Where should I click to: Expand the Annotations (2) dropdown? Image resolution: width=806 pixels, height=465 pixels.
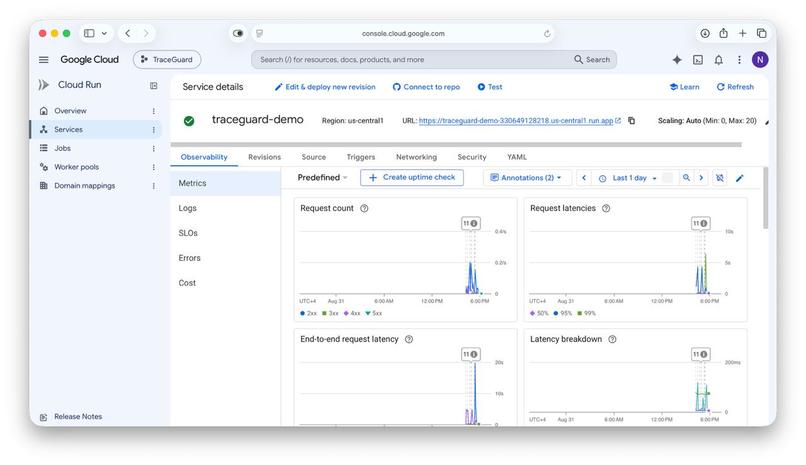[525, 178]
